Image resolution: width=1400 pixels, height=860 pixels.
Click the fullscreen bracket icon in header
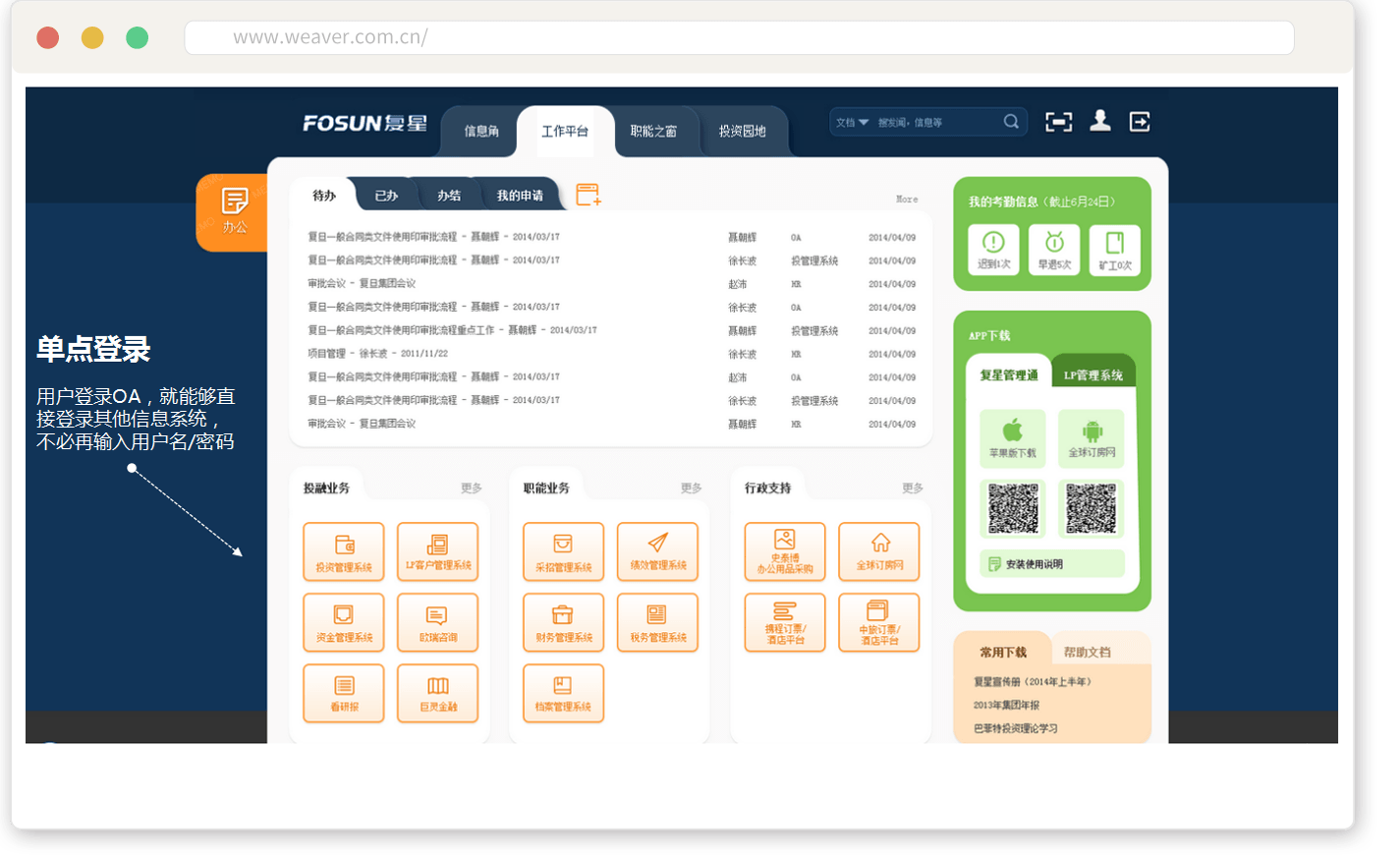pos(1058,121)
